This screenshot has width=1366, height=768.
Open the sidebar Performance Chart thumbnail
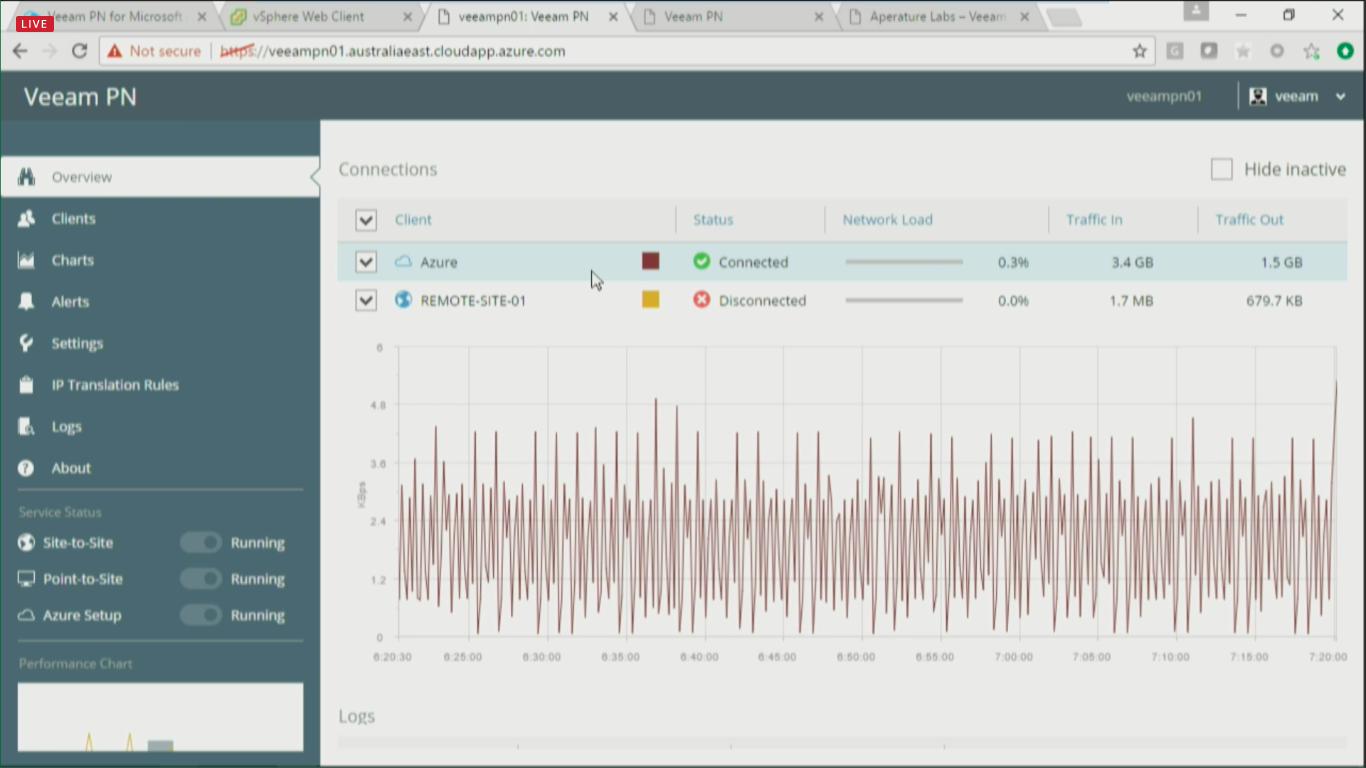160,717
